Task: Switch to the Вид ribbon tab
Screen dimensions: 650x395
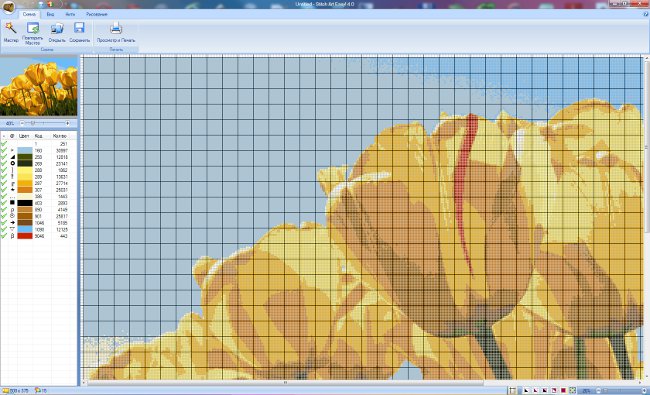Action: [x=50, y=14]
